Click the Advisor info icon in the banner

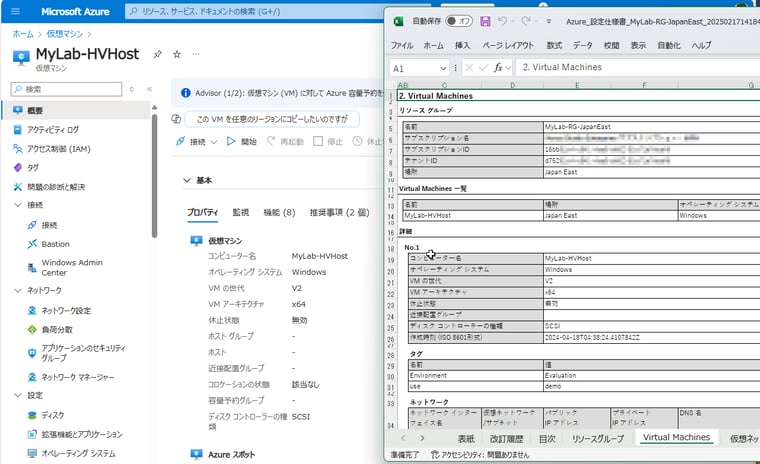pyautogui.click(x=185, y=93)
